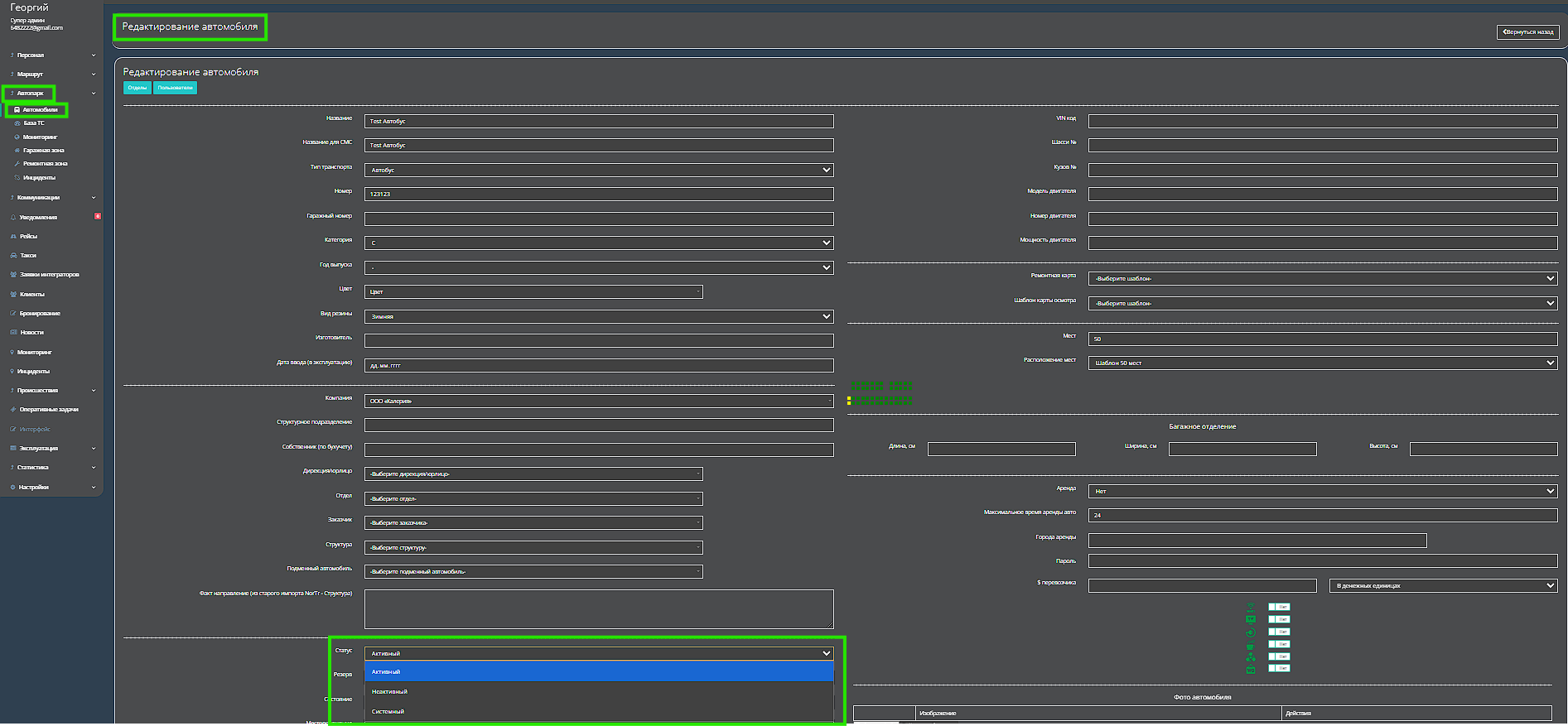This screenshot has height=726, width=1568.
Task: Click the bell icon beside Уведомления
Action: 13,217
